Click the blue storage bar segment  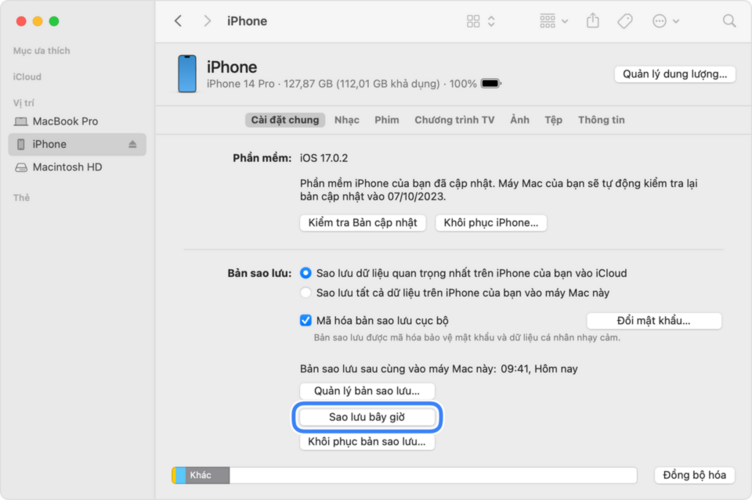181,475
